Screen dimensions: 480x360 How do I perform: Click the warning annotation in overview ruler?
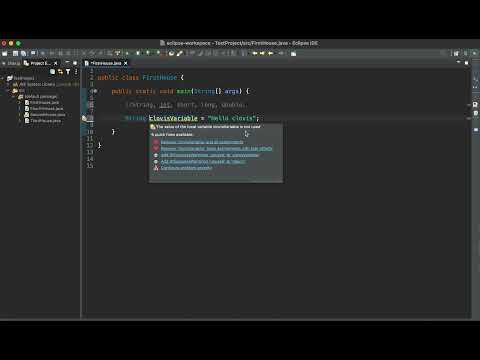(x=468, y=118)
